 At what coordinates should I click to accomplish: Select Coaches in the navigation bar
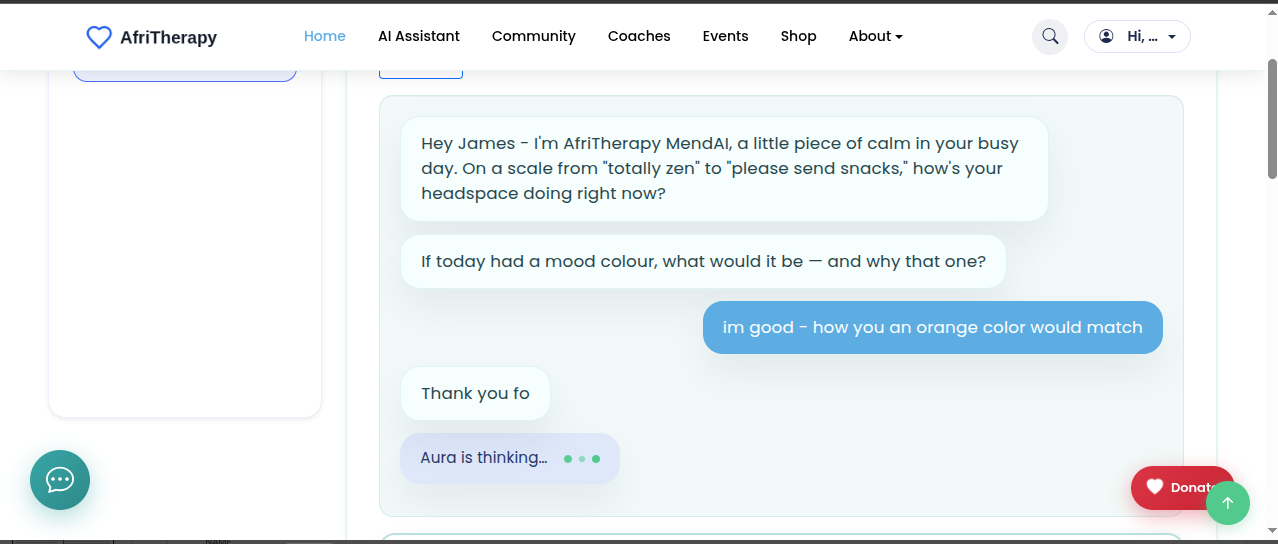[639, 36]
